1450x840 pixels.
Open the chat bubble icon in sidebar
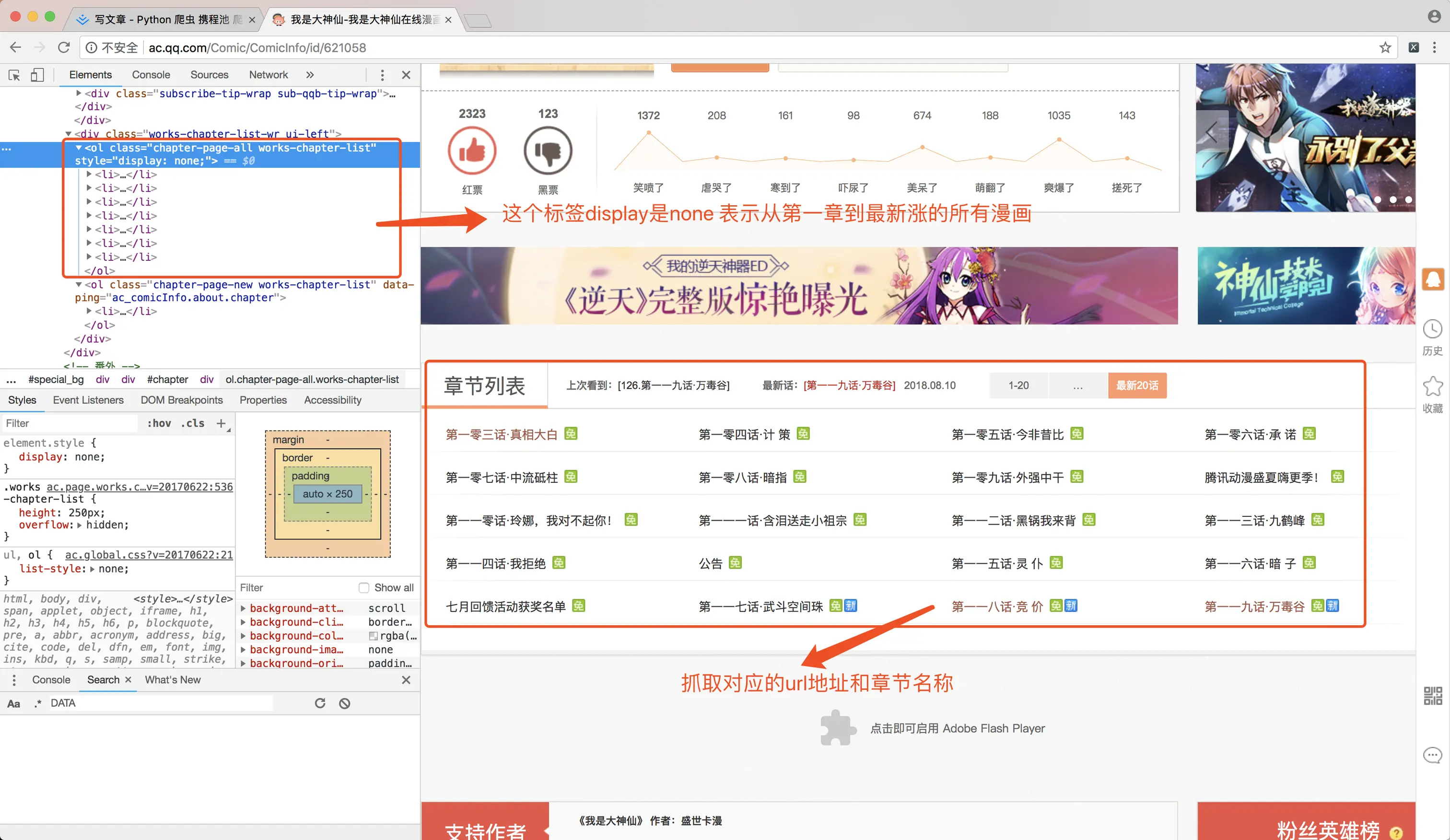point(1433,755)
